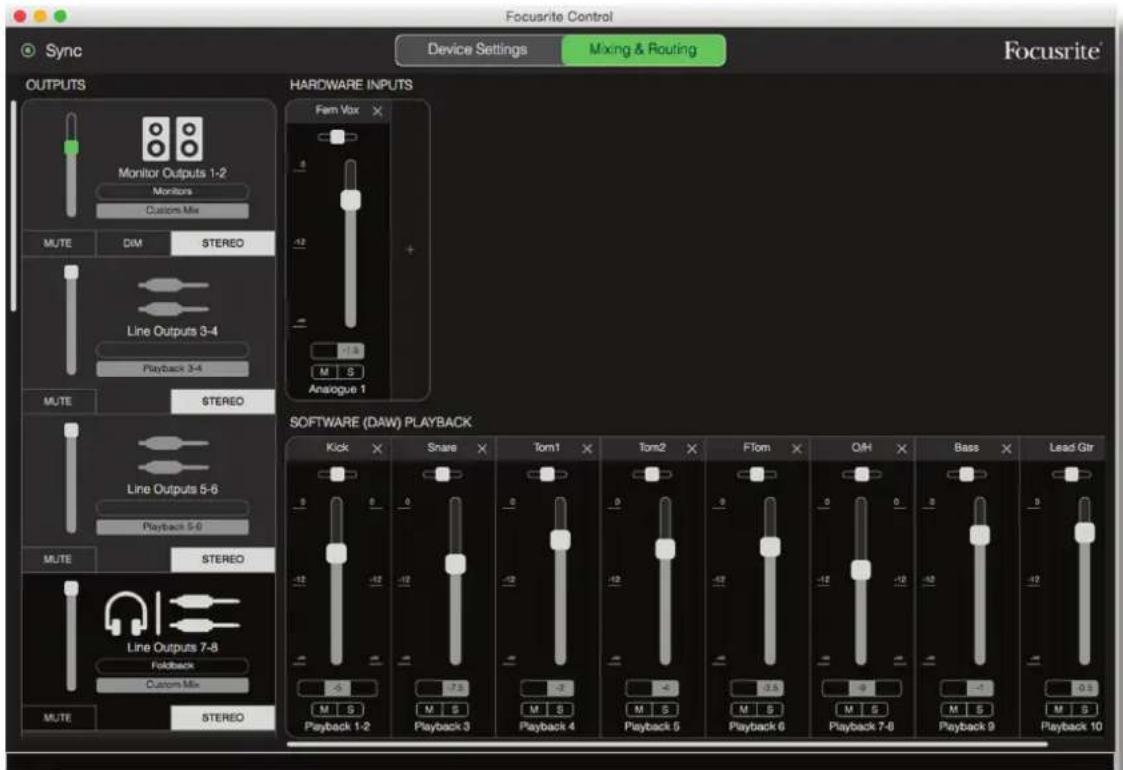Toggle DIM on Monitor Outputs 1-2

point(132,244)
